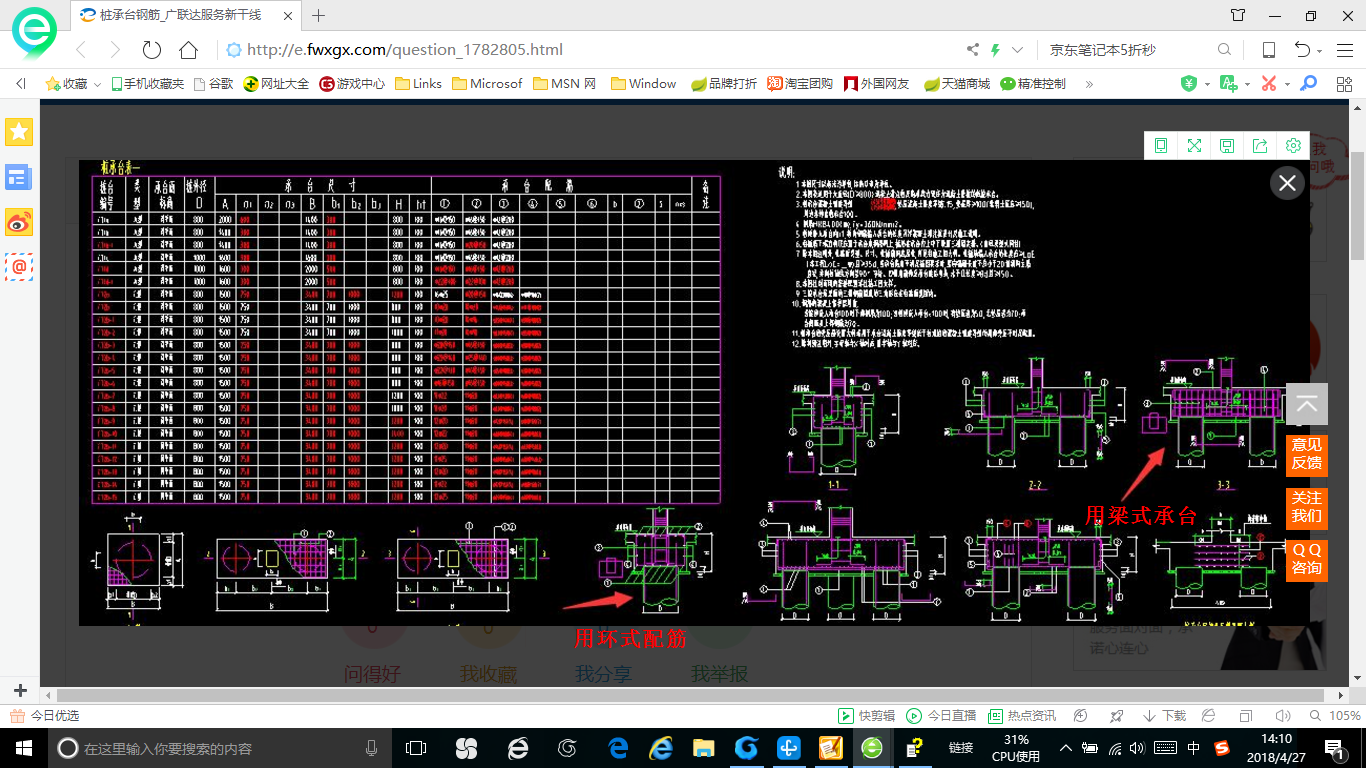The image size is (1366, 768).
Task: Open the 收藏 favorites bookmark
Action: point(66,84)
